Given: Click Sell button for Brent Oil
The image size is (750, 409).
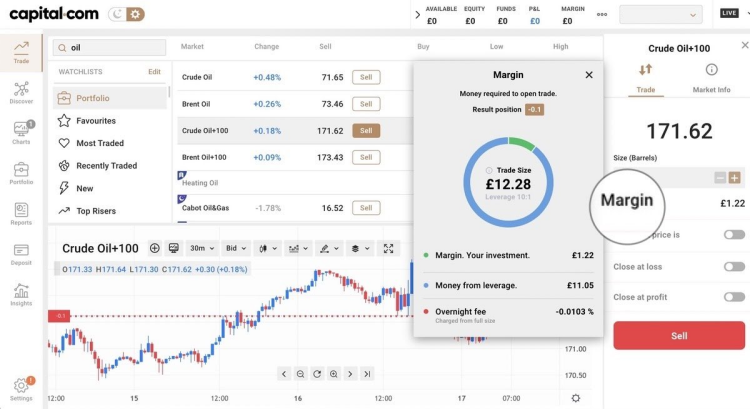Looking at the screenshot, I should (366, 104).
